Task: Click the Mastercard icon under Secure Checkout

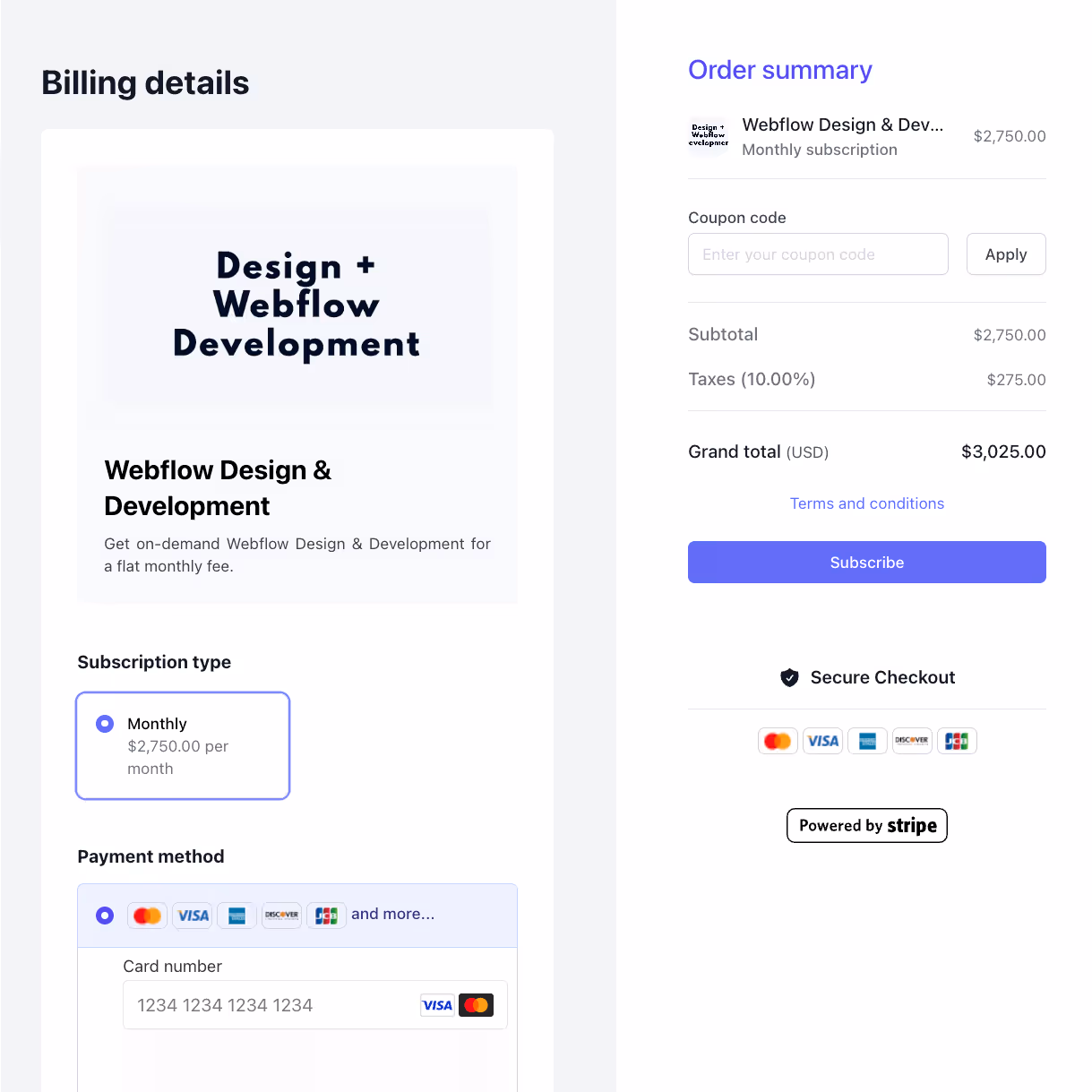Action: coord(778,741)
